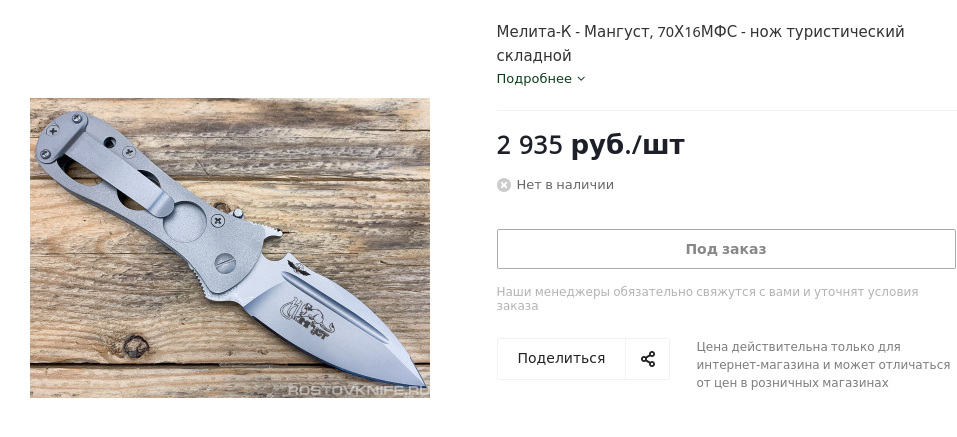This screenshot has width=957, height=437.
Task: Click the rostovknife.ru watermark on photo
Action: [358, 389]
